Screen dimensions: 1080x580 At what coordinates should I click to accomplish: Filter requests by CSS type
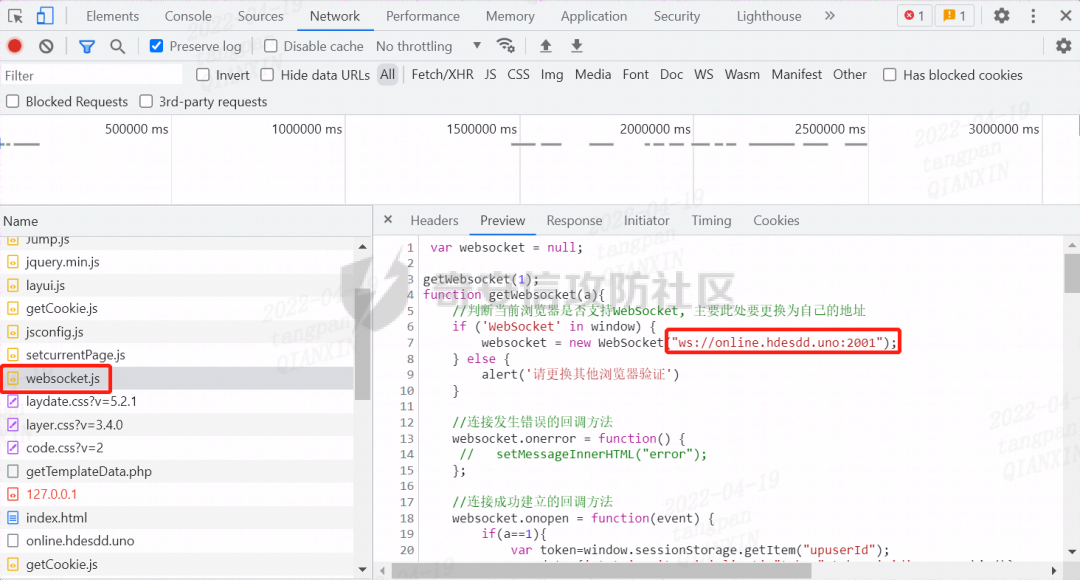pos(518,74)
